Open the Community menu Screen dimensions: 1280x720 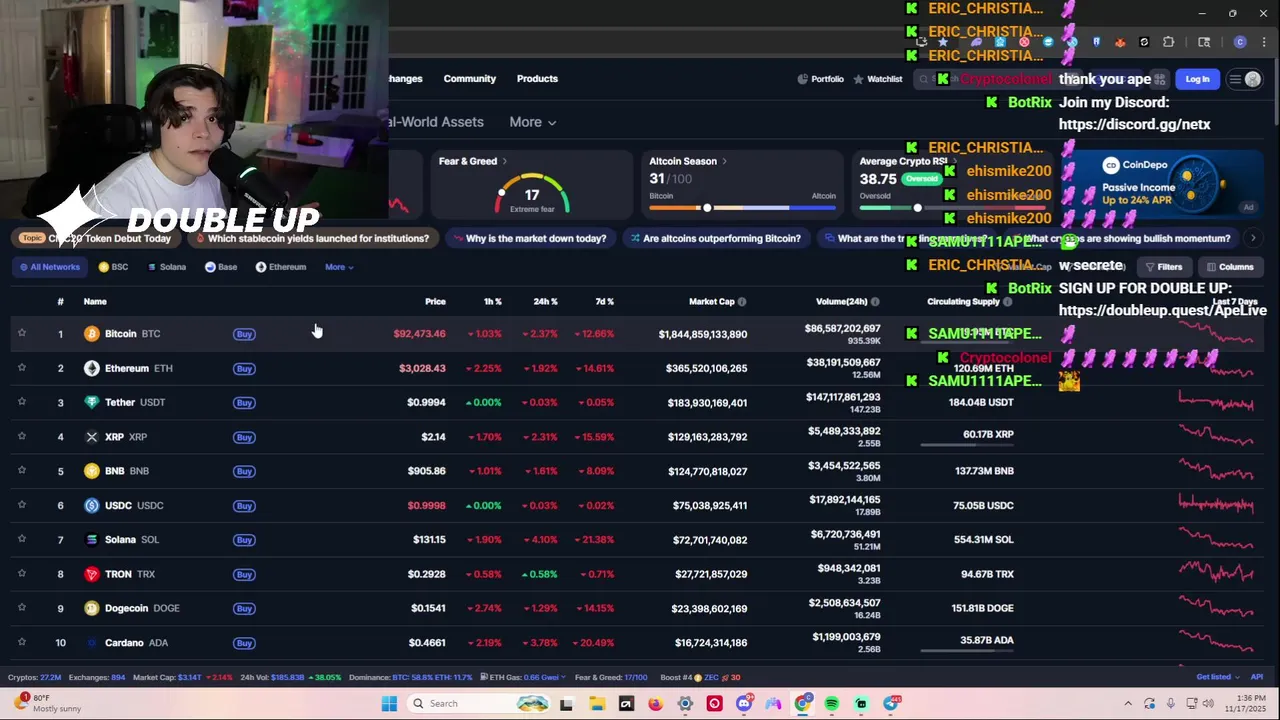[x=470, y=79]
